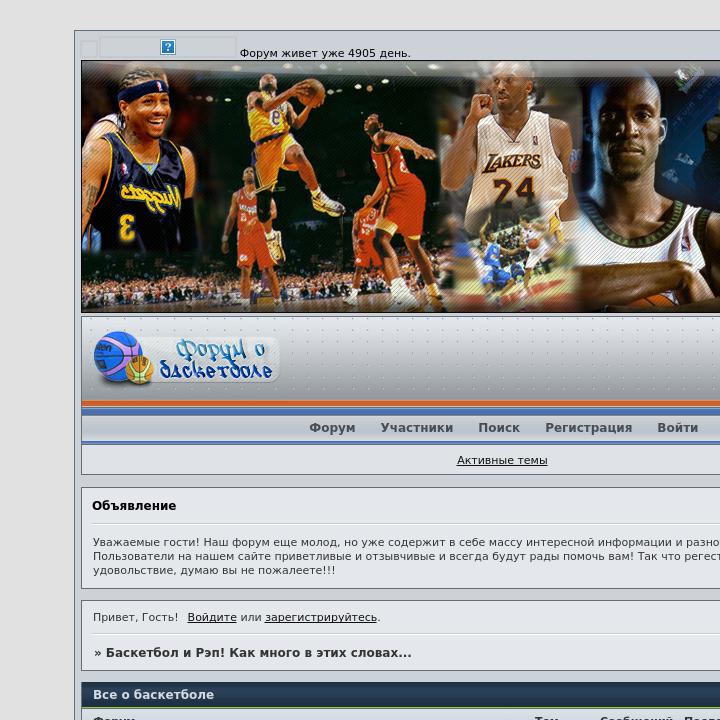Click the text 'Форум живет уже 4905 день.'
Image resolution: width=720 pixels, height=720 pixels.
325,53
